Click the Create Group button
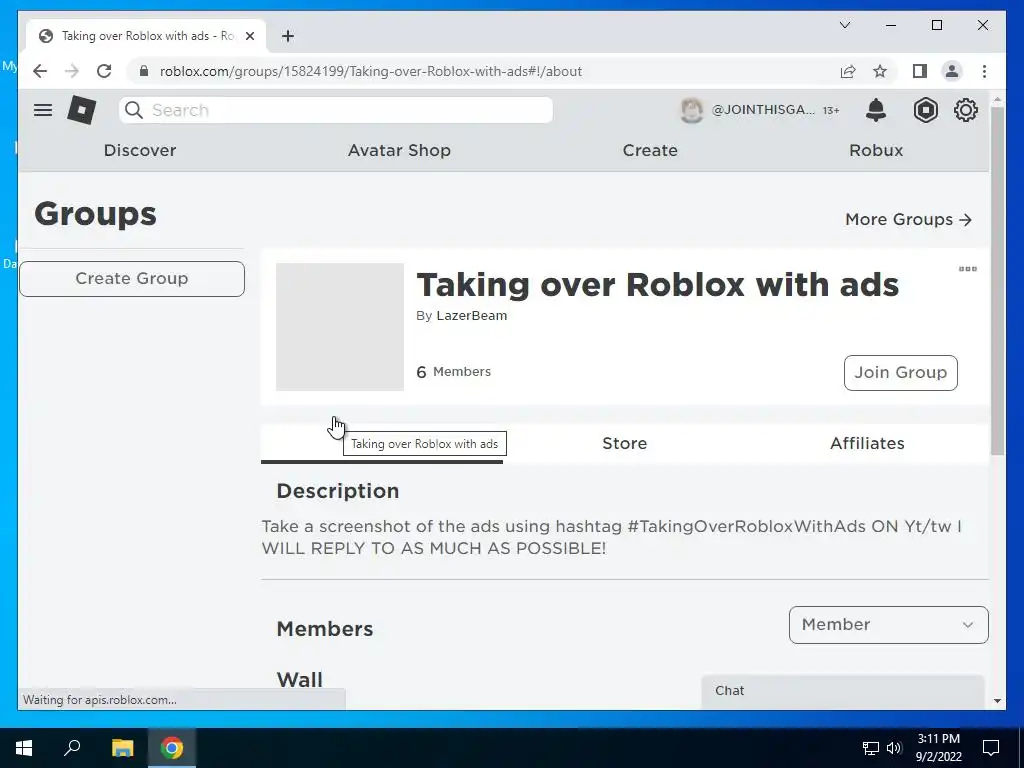Screen dimensions: 1024x768 tap(132, 279)
